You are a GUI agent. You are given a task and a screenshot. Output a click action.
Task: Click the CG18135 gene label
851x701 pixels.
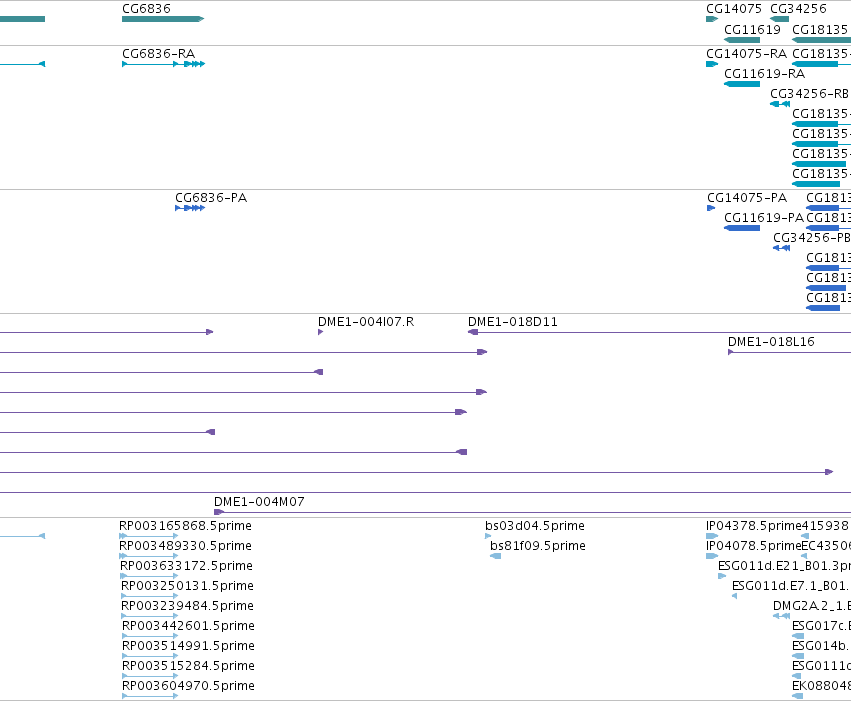coord(820,29)
